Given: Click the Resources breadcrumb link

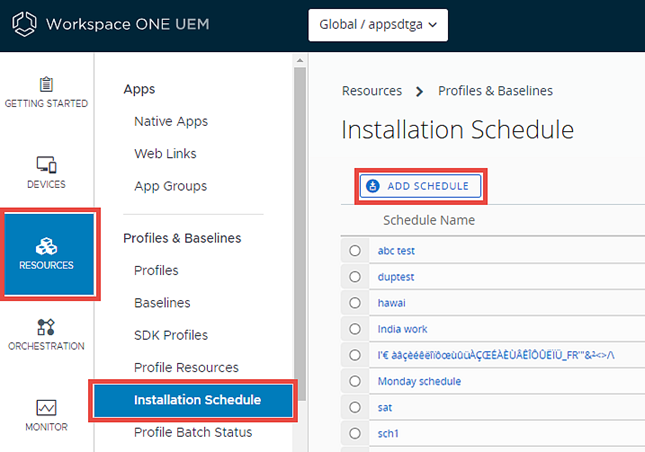Looking at the screenshot, I should (372, 91).
